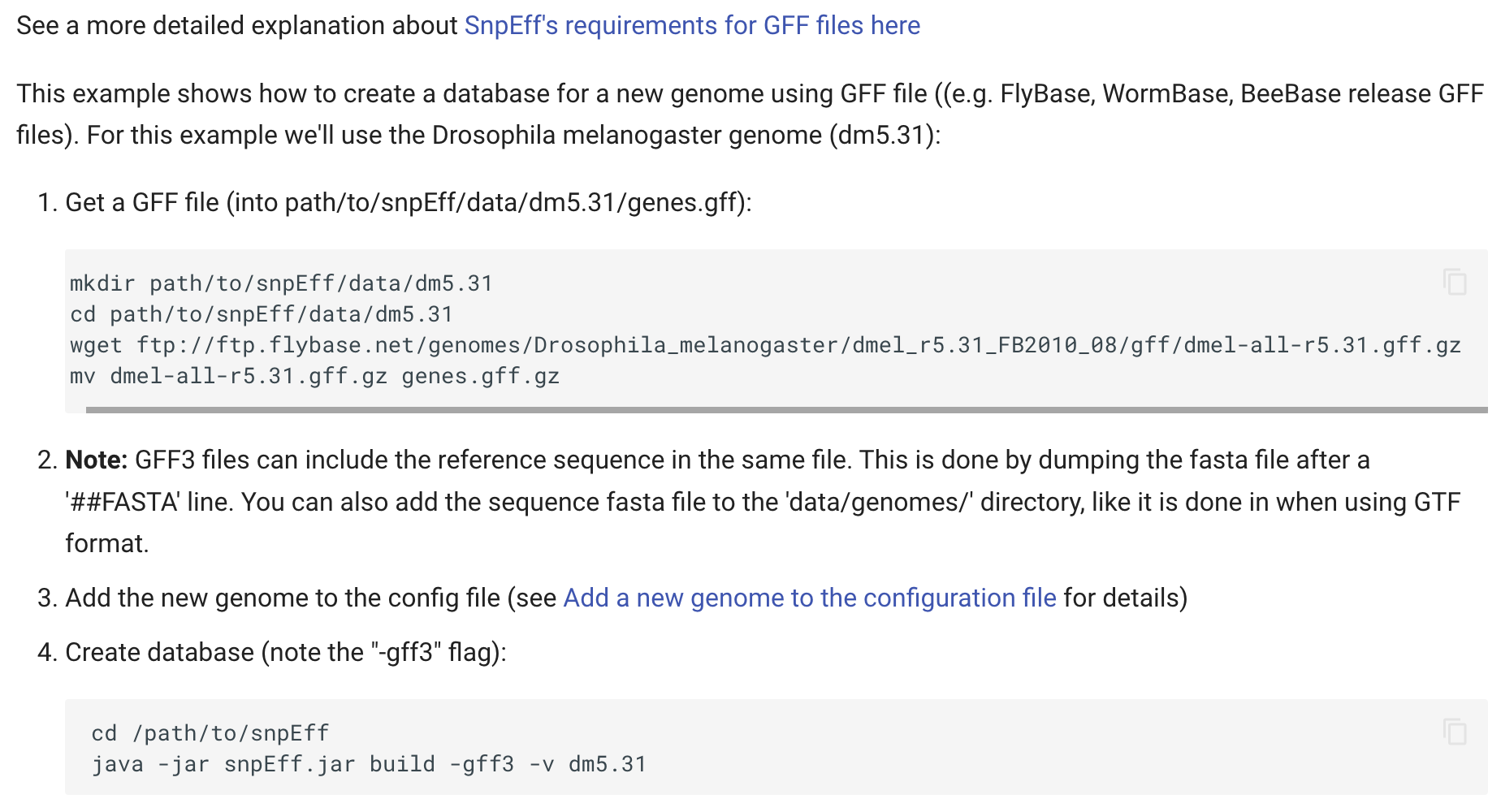Click the 'java -jar snpEff.jar build' line

pyautogui.click(x=368, y=764)
